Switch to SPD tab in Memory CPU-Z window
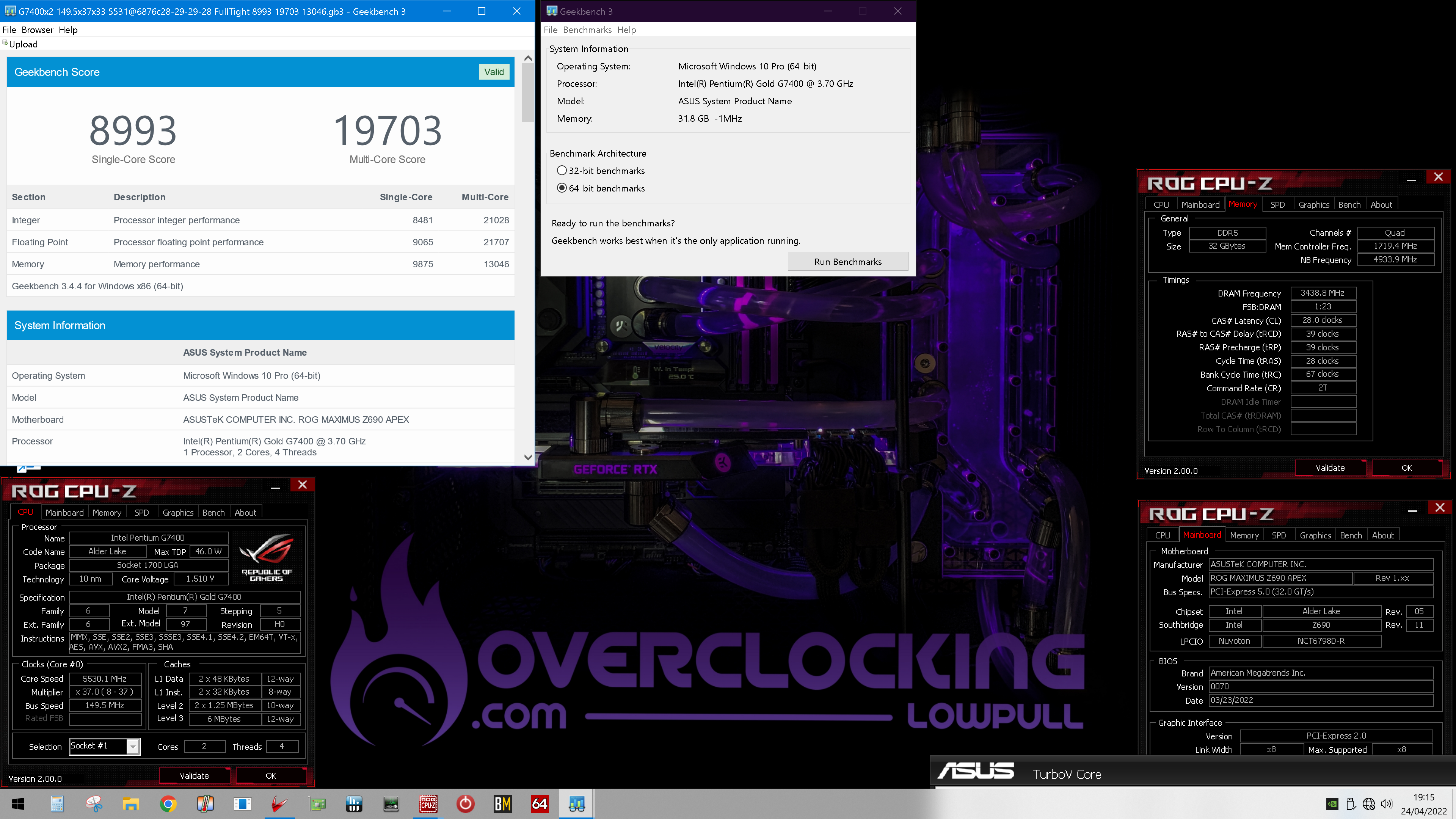 1277,205
